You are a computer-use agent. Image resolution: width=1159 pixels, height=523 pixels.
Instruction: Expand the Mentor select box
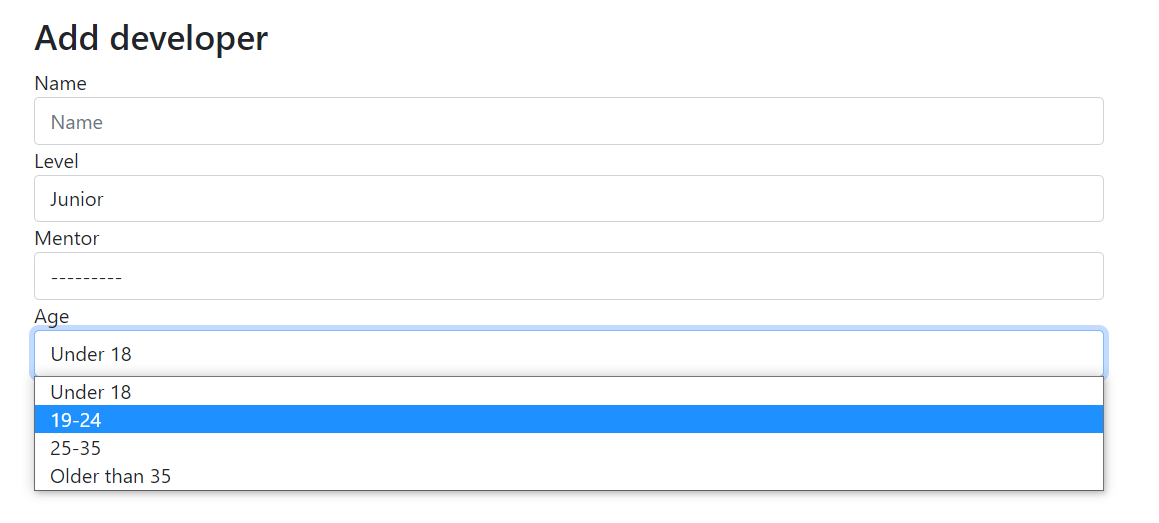(x=568, y=276)
